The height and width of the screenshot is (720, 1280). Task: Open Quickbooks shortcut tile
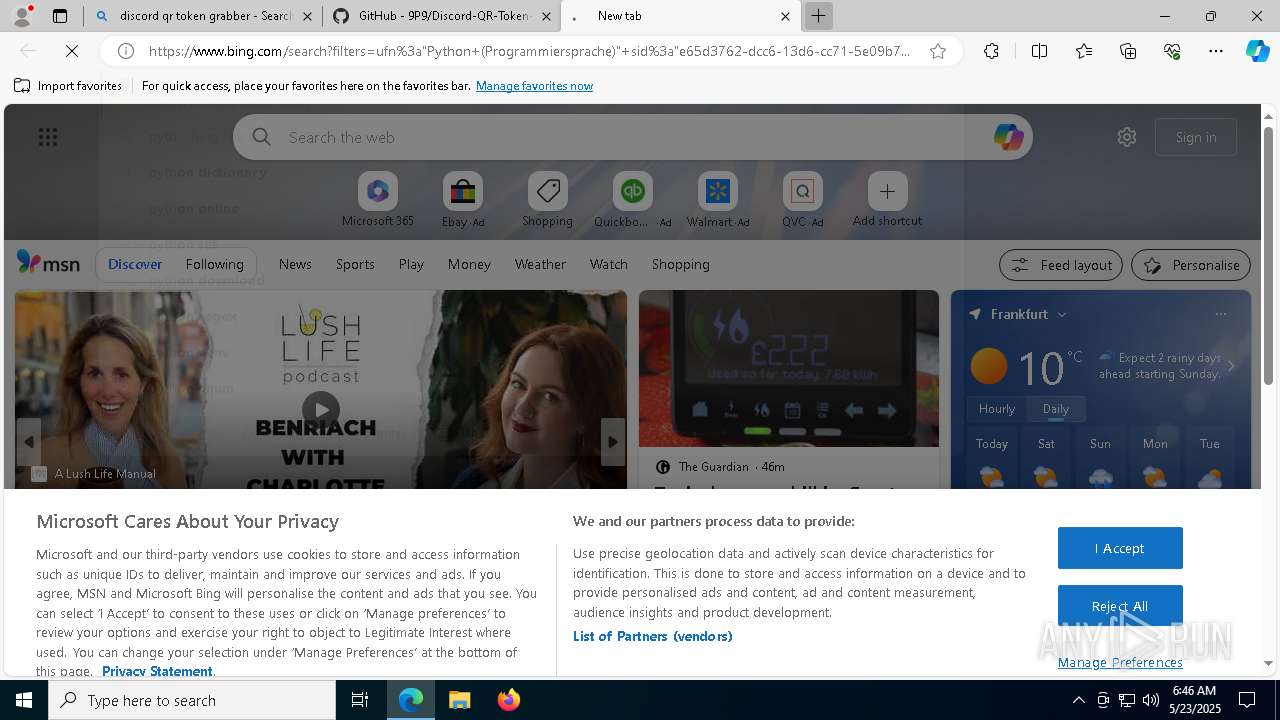(x=632, y=200)
